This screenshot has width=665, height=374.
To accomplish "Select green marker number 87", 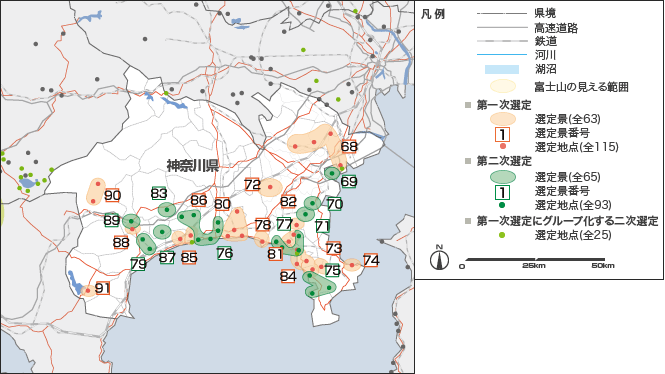I will (167, 257).
